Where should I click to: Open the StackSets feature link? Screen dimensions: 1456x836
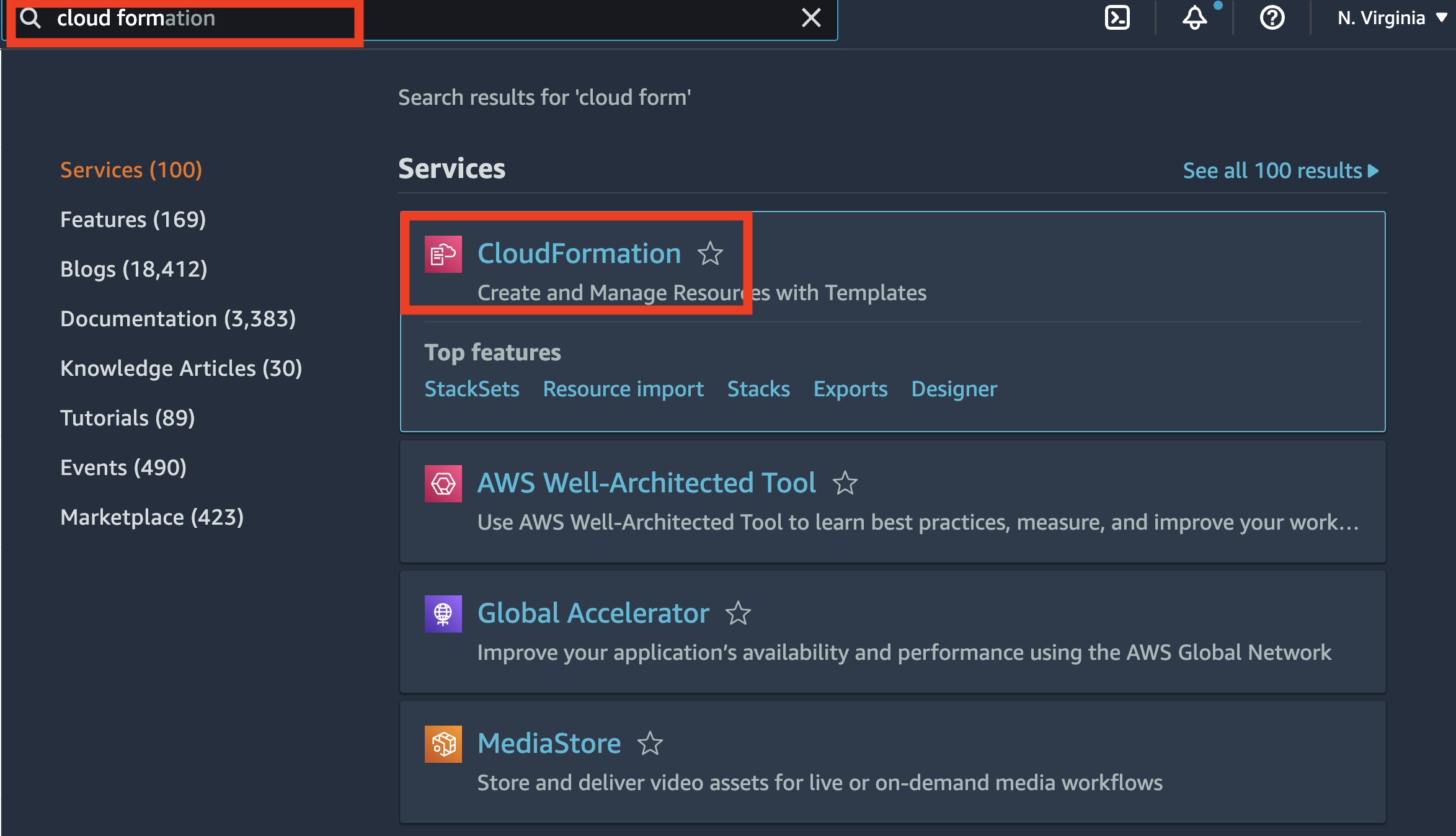coord(472,389)
